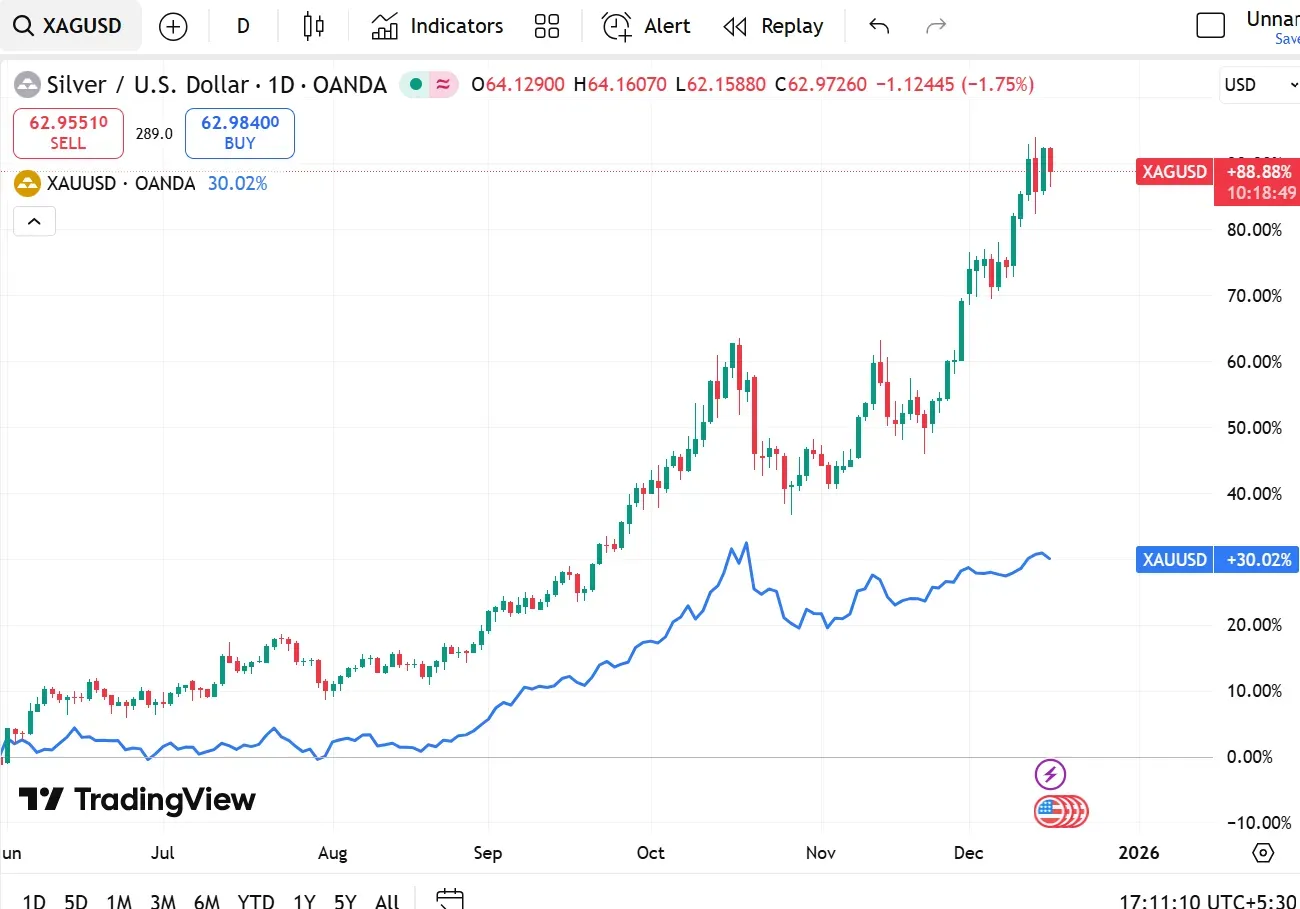
Task: Open the Indicators panel
Action: [x=437, y=26]
